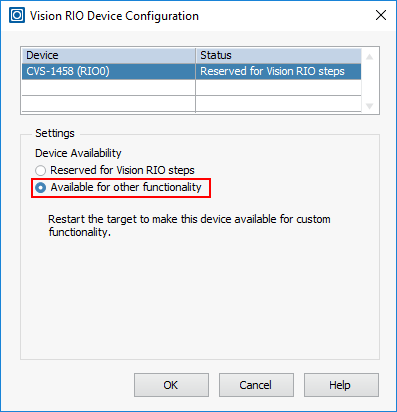Click the empty second row Device cell

[108, 88]
